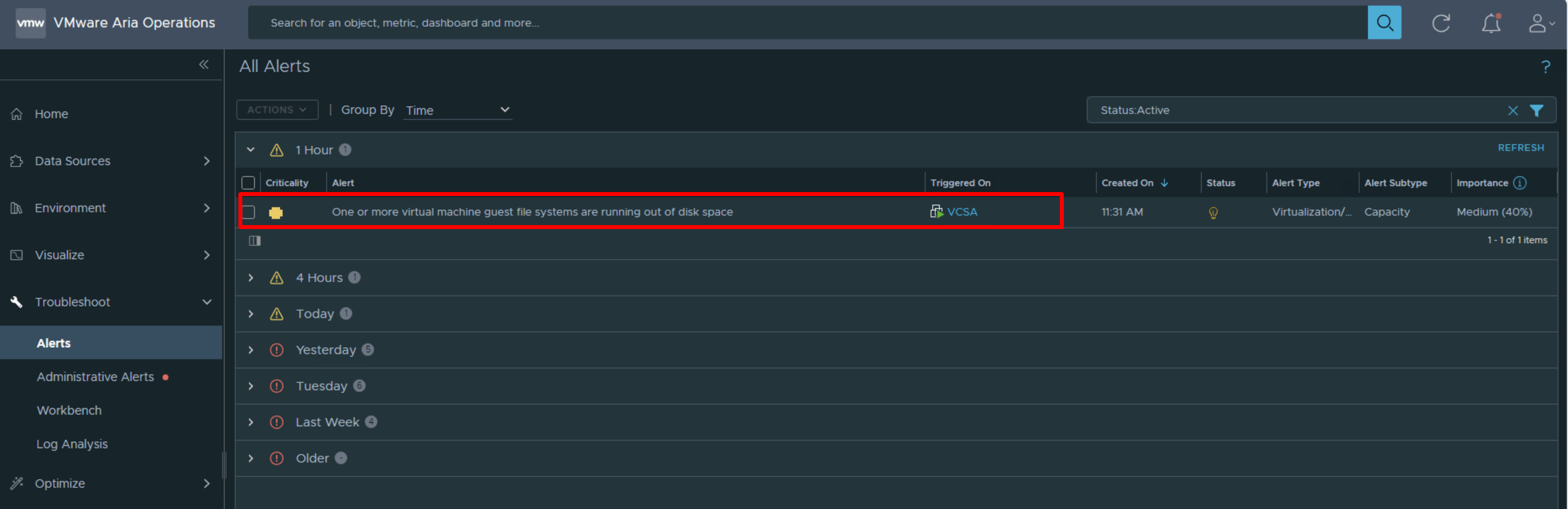The width and height of the screenshot is (1568, 509).
Task: Open the column chooser icon below table
Action: pyautogui.click(x=255, y=240)
